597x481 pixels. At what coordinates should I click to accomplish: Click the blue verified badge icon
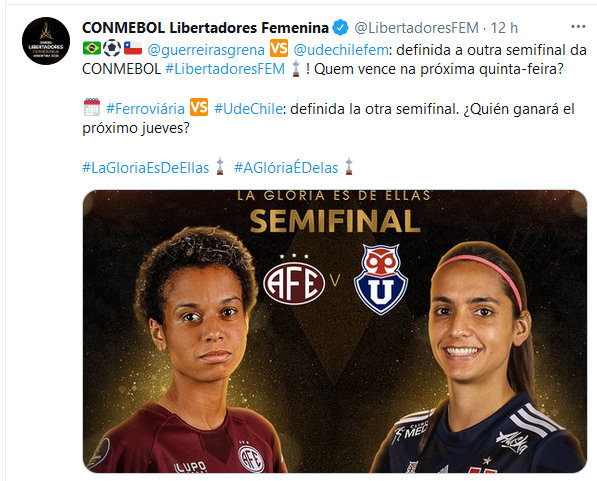[x=340, y=27]
